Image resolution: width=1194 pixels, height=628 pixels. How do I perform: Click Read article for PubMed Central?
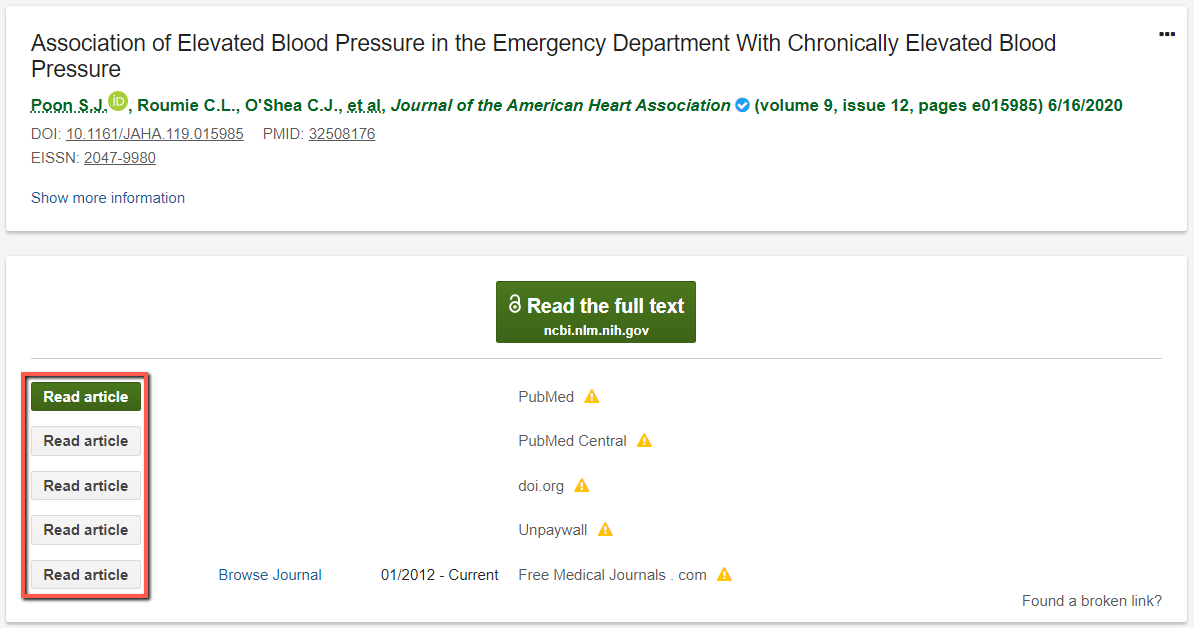click(x=86, y=441)
